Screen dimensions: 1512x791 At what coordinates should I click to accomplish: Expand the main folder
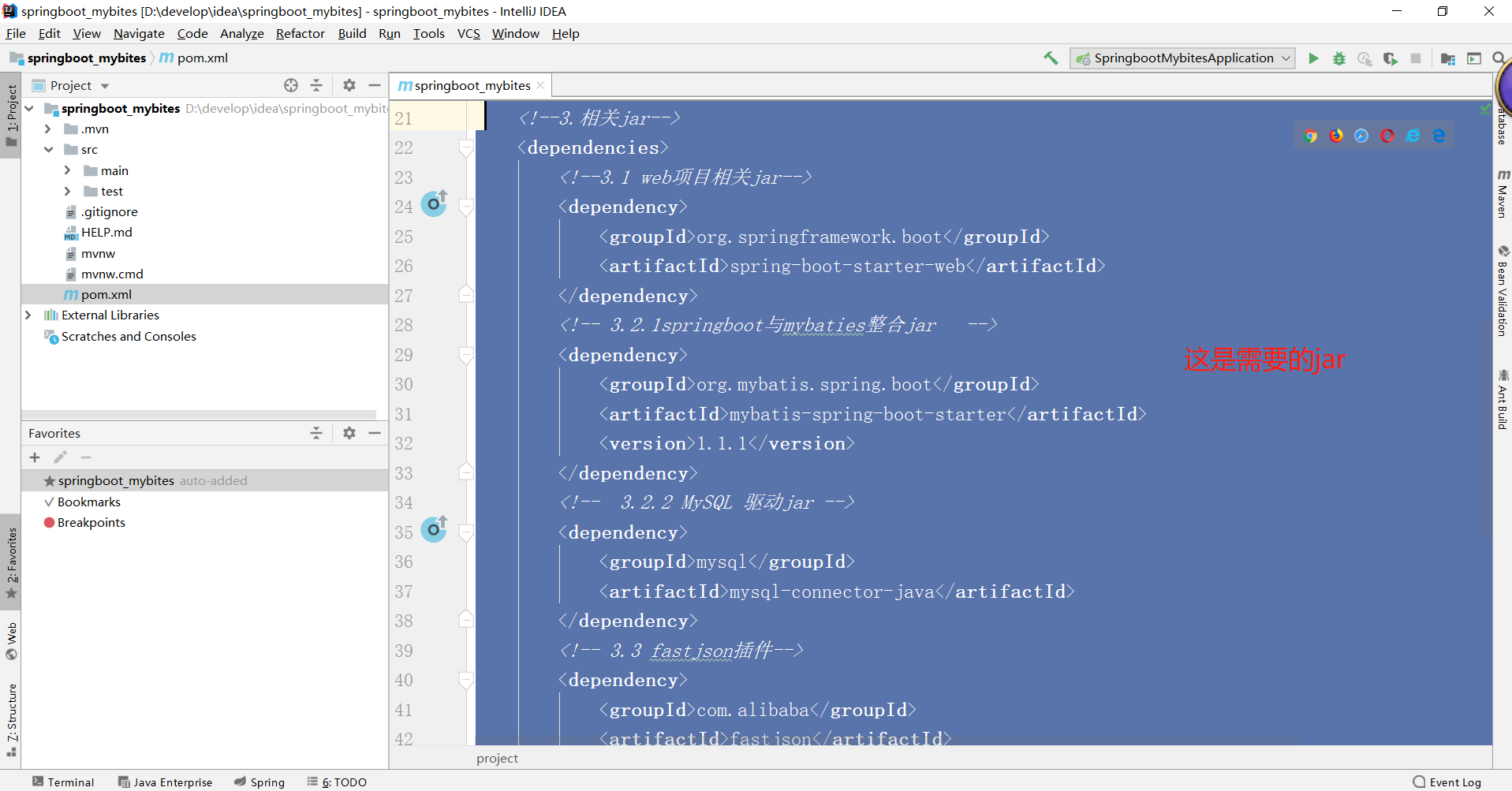(67, 170)
